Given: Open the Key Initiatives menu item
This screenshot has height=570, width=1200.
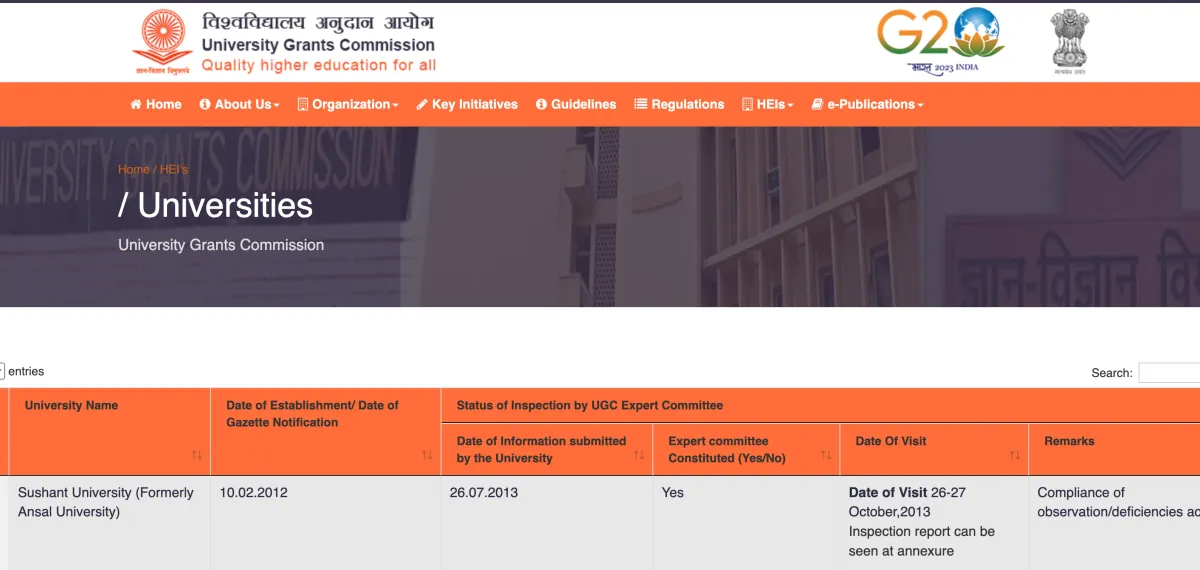Looking at the screenshot, I should pyautogui.click(x=467, y=104).
